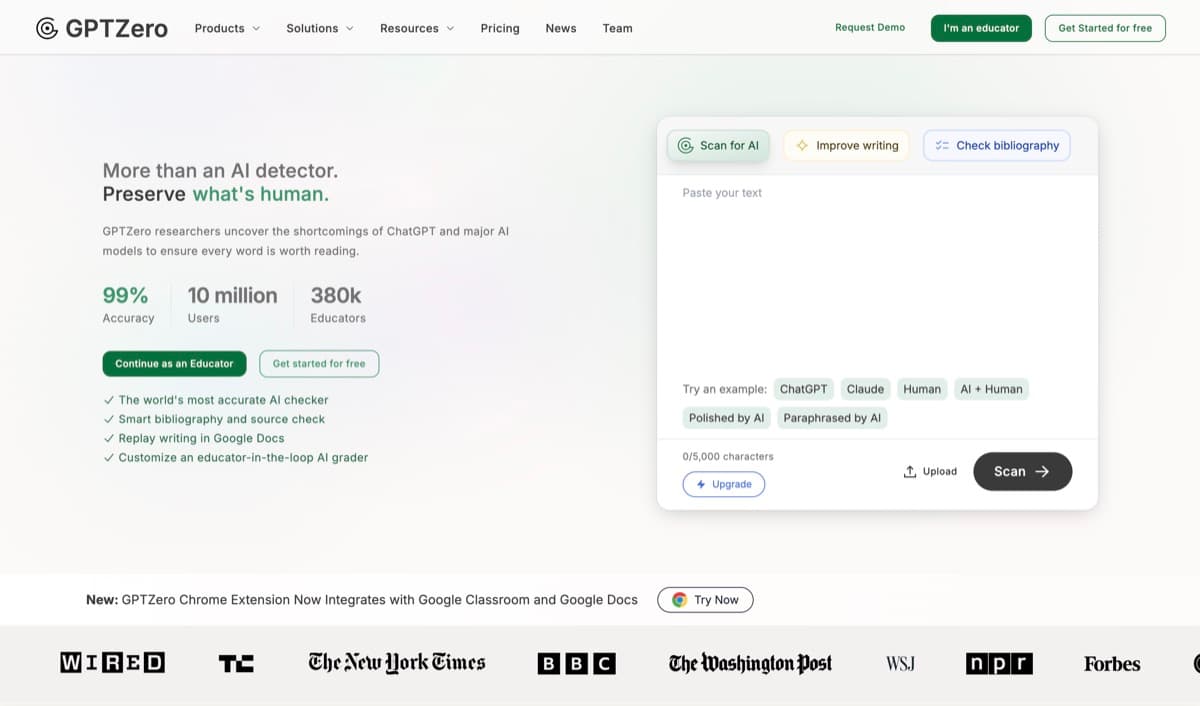
Task: Select the ChatGPT example chip
Action: (803, 389)
